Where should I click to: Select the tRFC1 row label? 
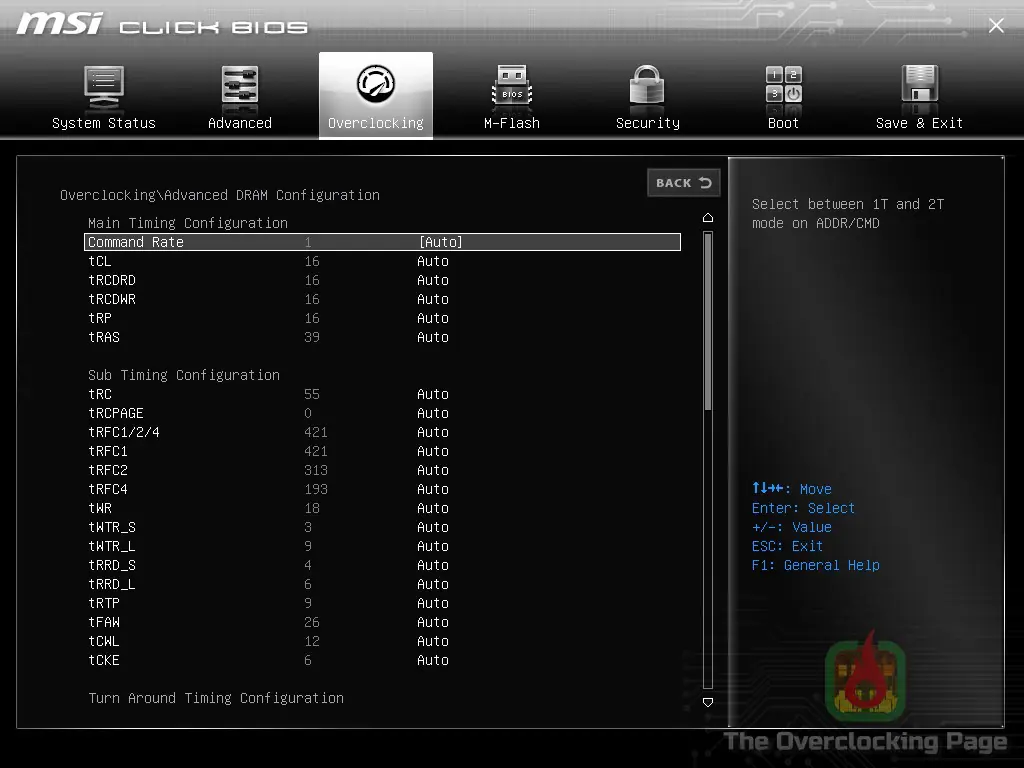coord(108,451)
